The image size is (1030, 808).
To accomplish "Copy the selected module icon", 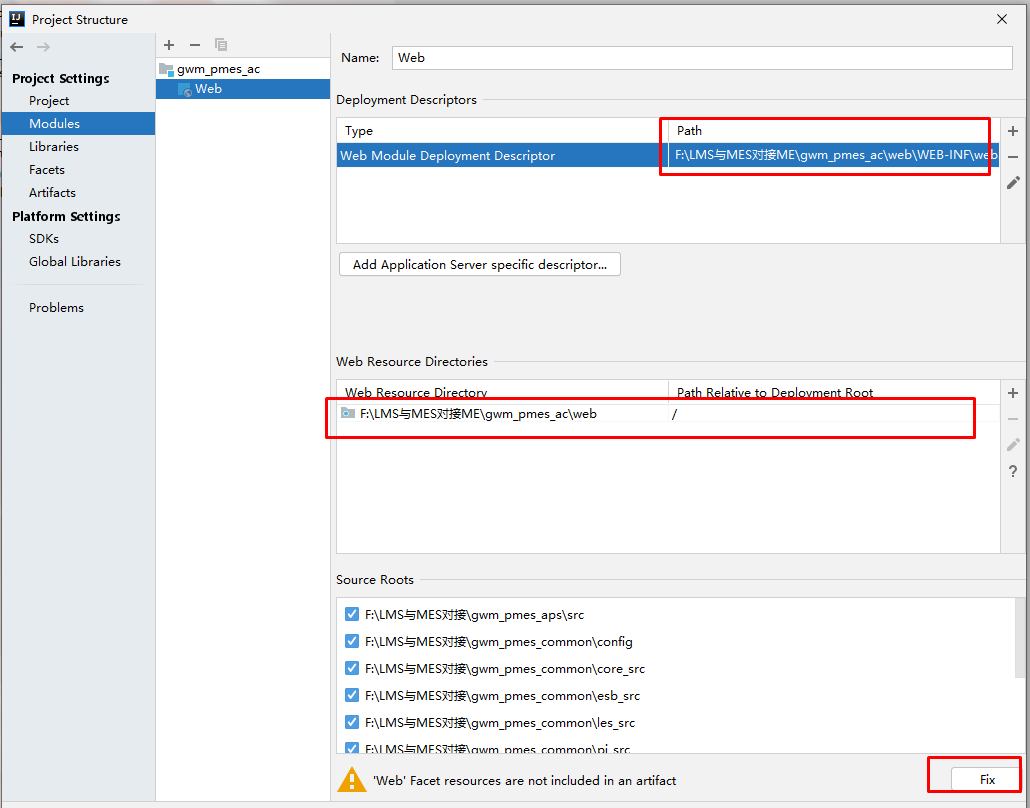I will tap(221, 45).
